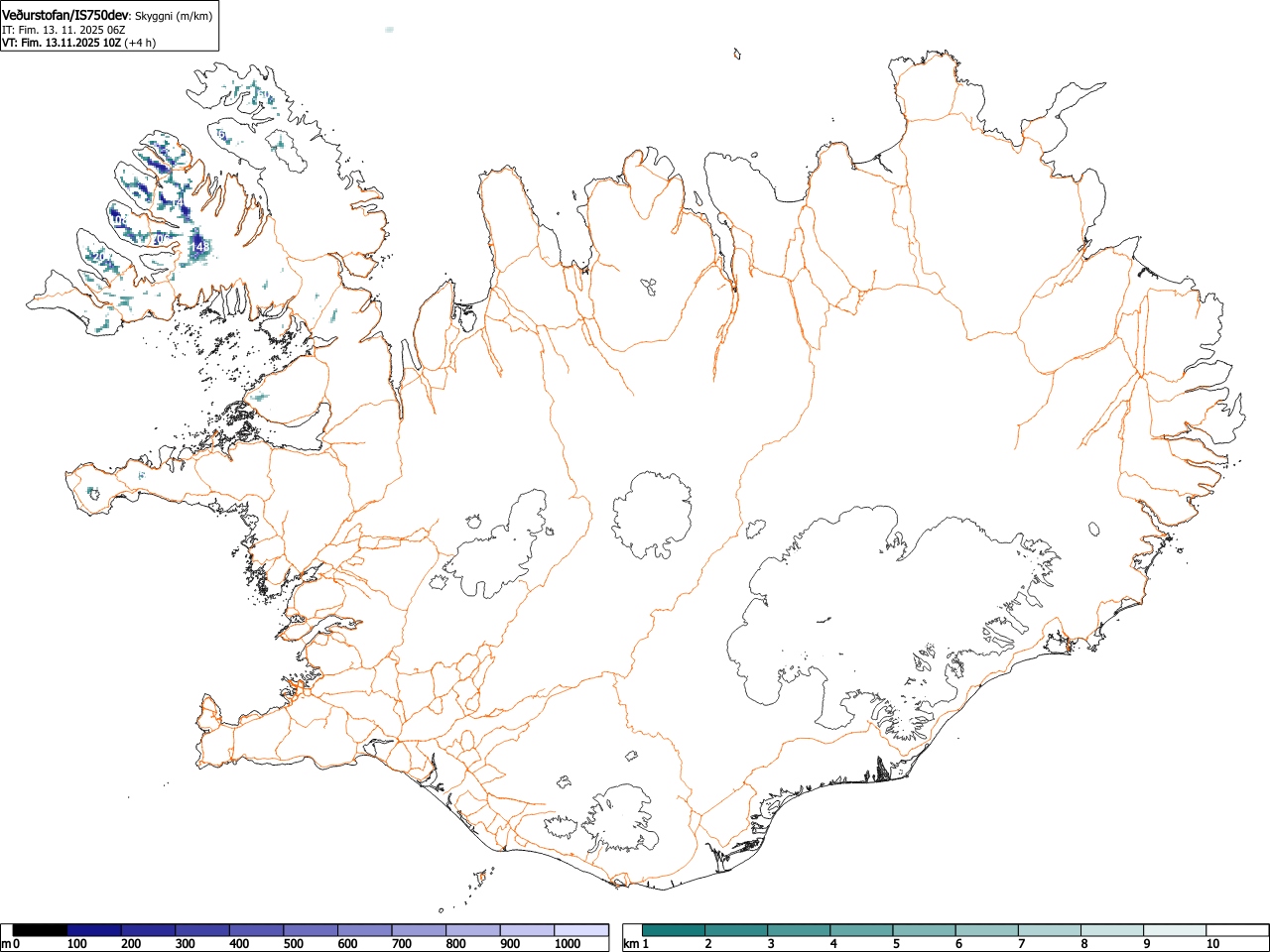Click the 3–4 km legend swatch
This screenshot has width=1270, height=952.
(800, 930)
